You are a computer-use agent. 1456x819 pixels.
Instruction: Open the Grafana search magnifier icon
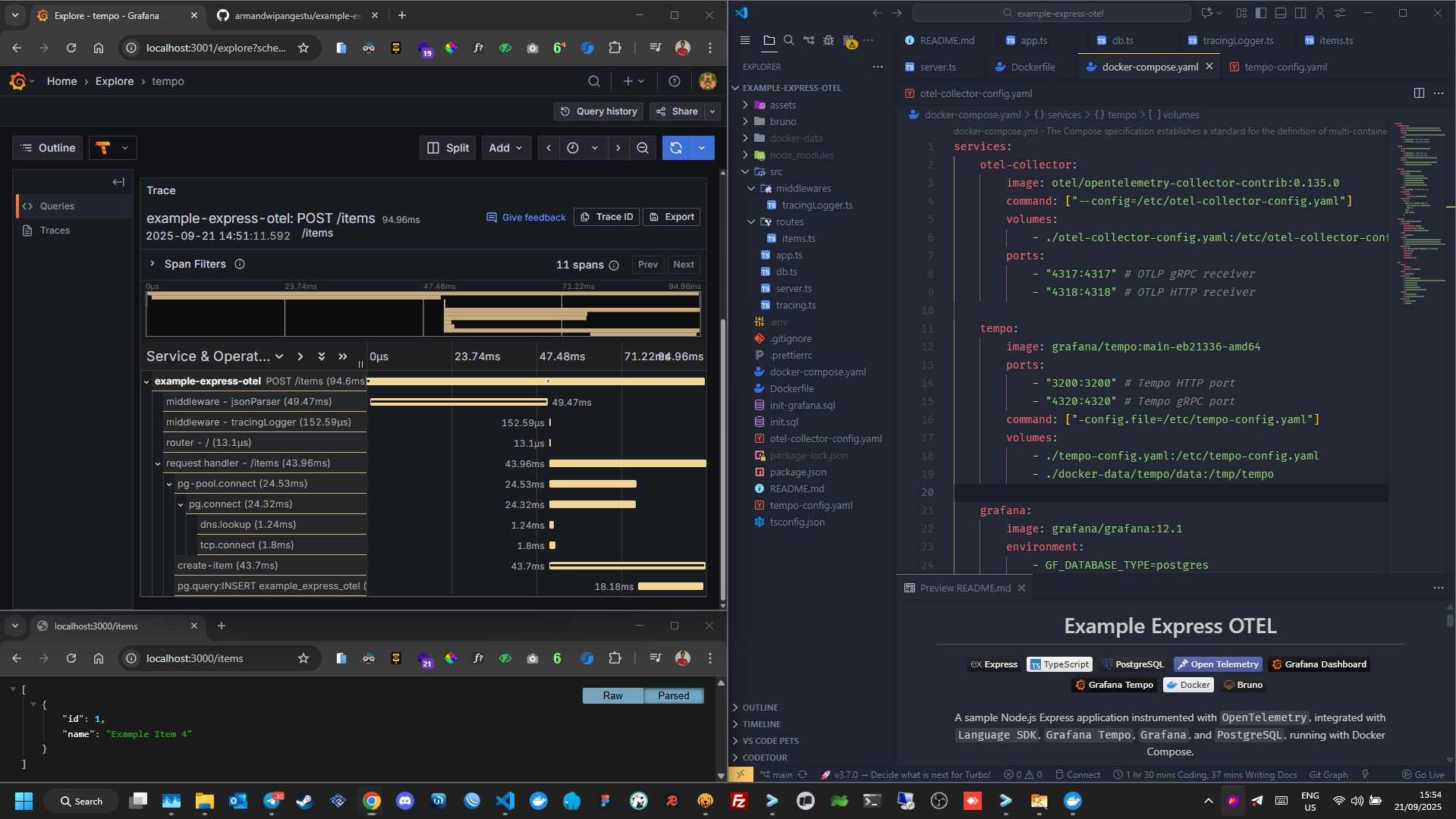tap(594, 81)
